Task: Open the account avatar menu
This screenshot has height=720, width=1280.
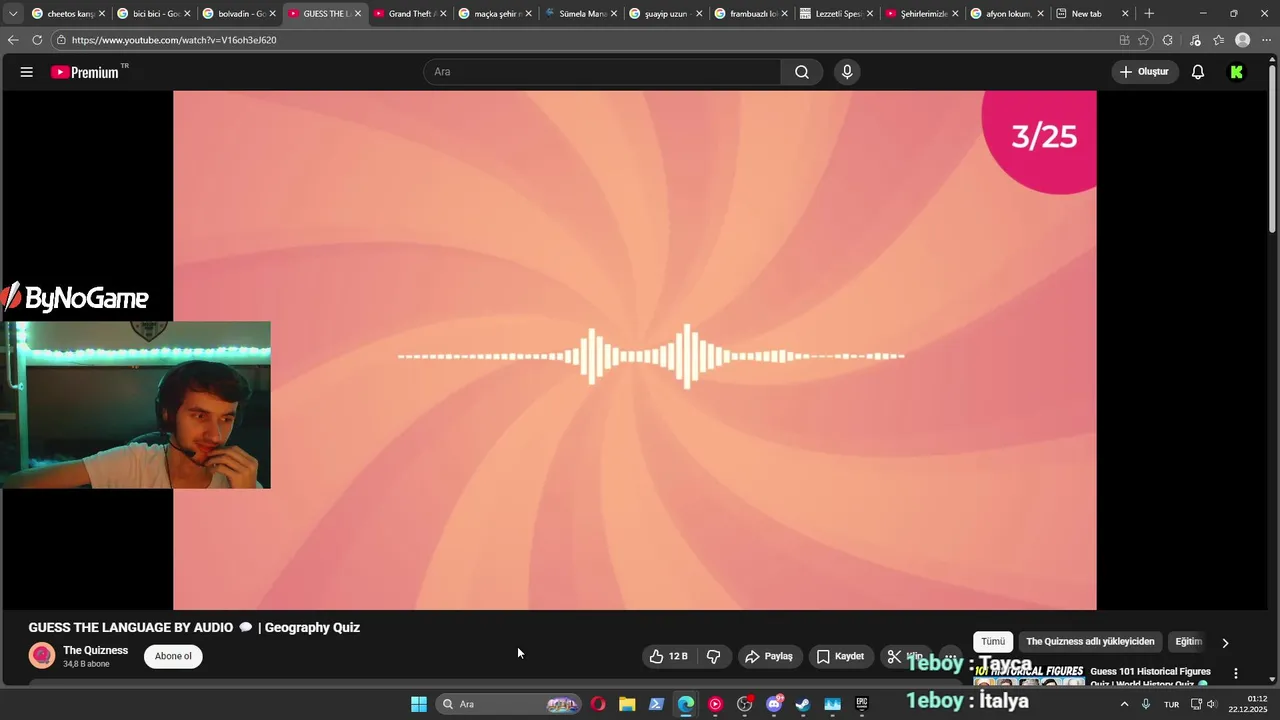Action: point(1237,72)
